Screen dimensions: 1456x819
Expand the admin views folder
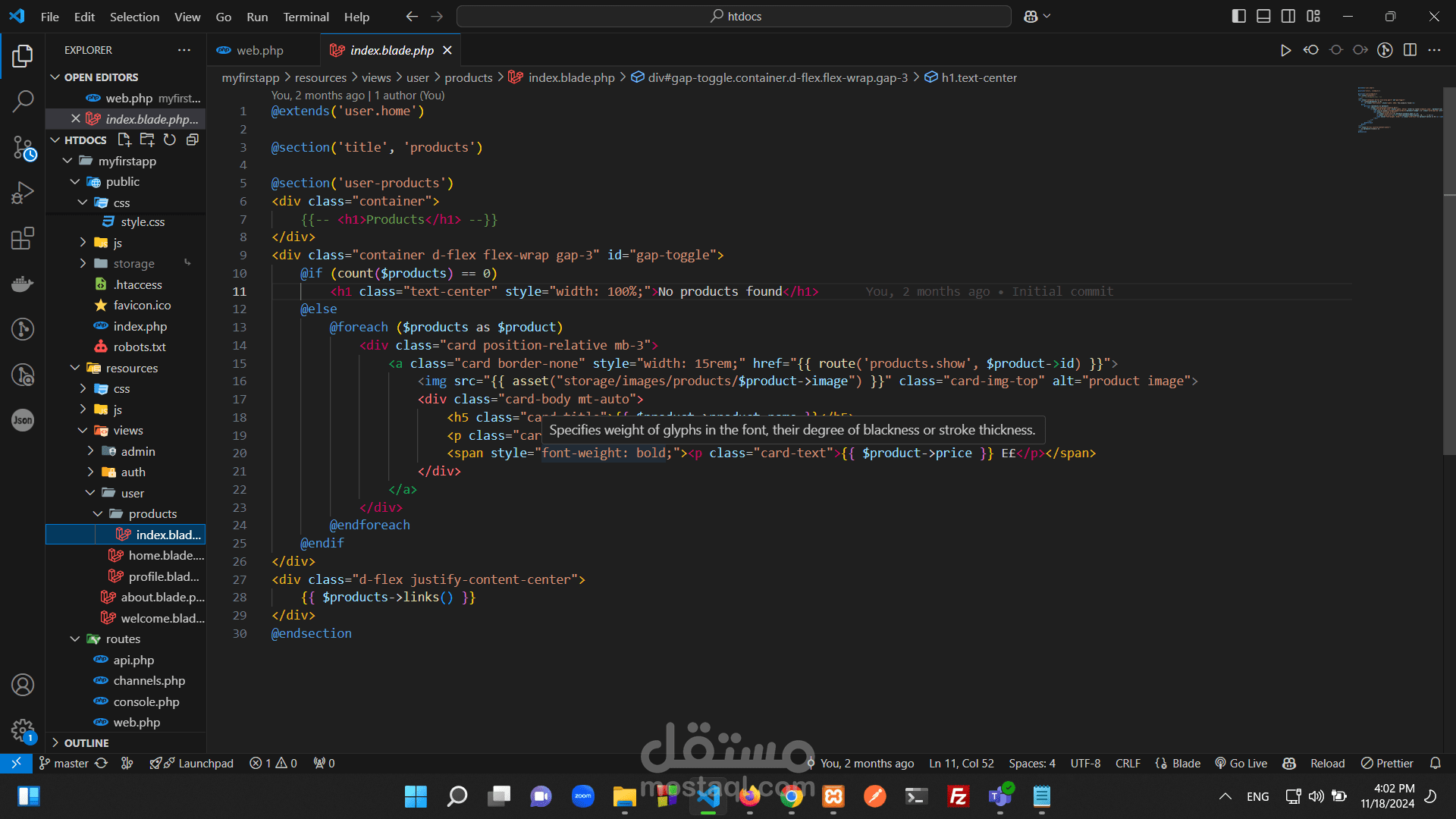(x=137, y=451)
